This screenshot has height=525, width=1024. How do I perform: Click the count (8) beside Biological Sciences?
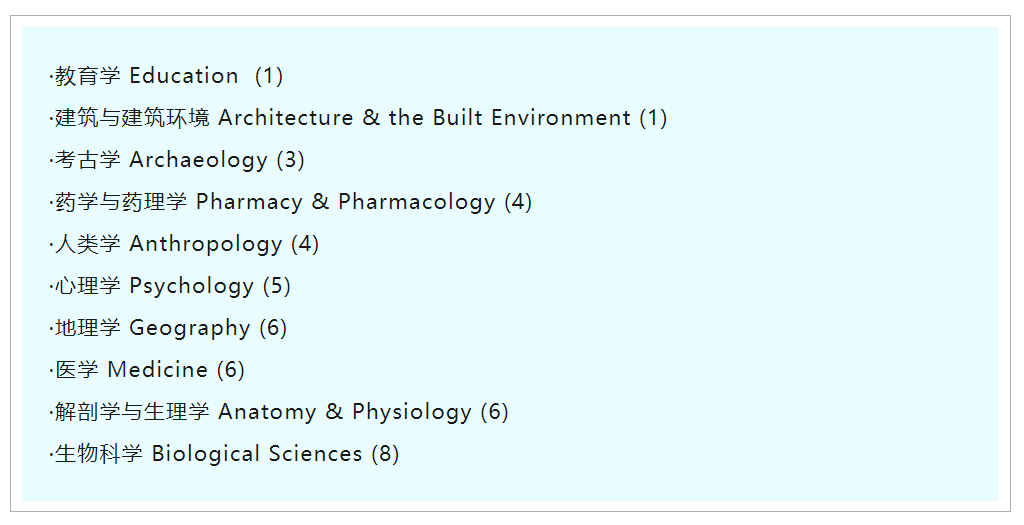tap(385, 454)
